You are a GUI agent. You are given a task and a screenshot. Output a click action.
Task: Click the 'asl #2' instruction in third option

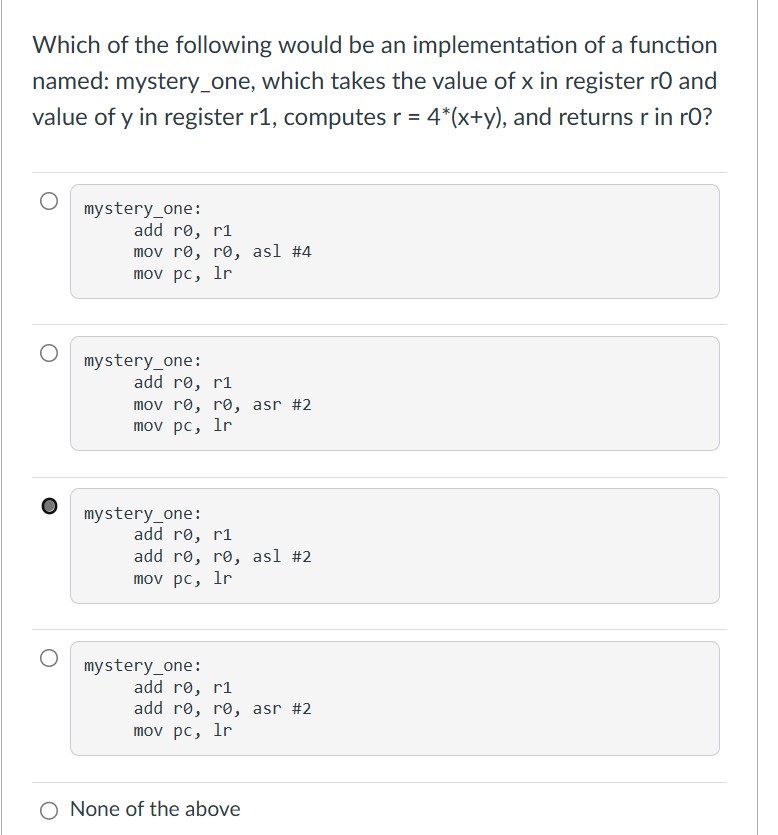pyautogui.click(x=290, y=556)
